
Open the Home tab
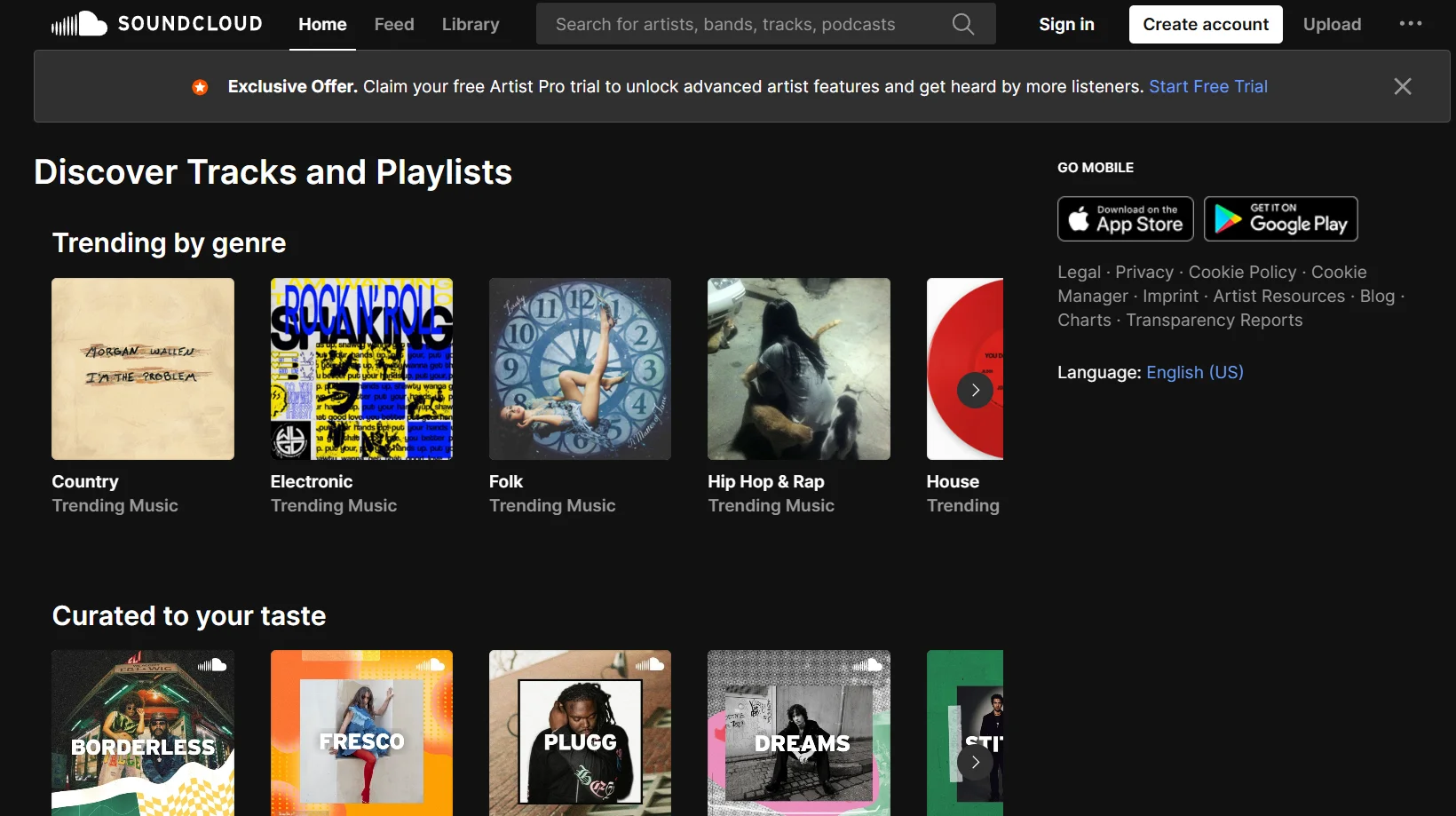(322, 24)
